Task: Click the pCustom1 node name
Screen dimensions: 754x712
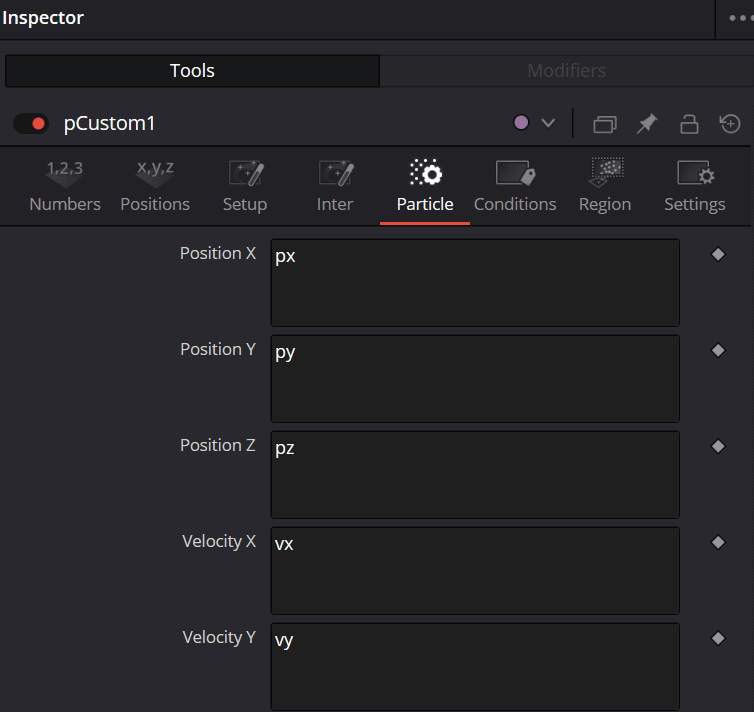Action: (x=109, y=124)
